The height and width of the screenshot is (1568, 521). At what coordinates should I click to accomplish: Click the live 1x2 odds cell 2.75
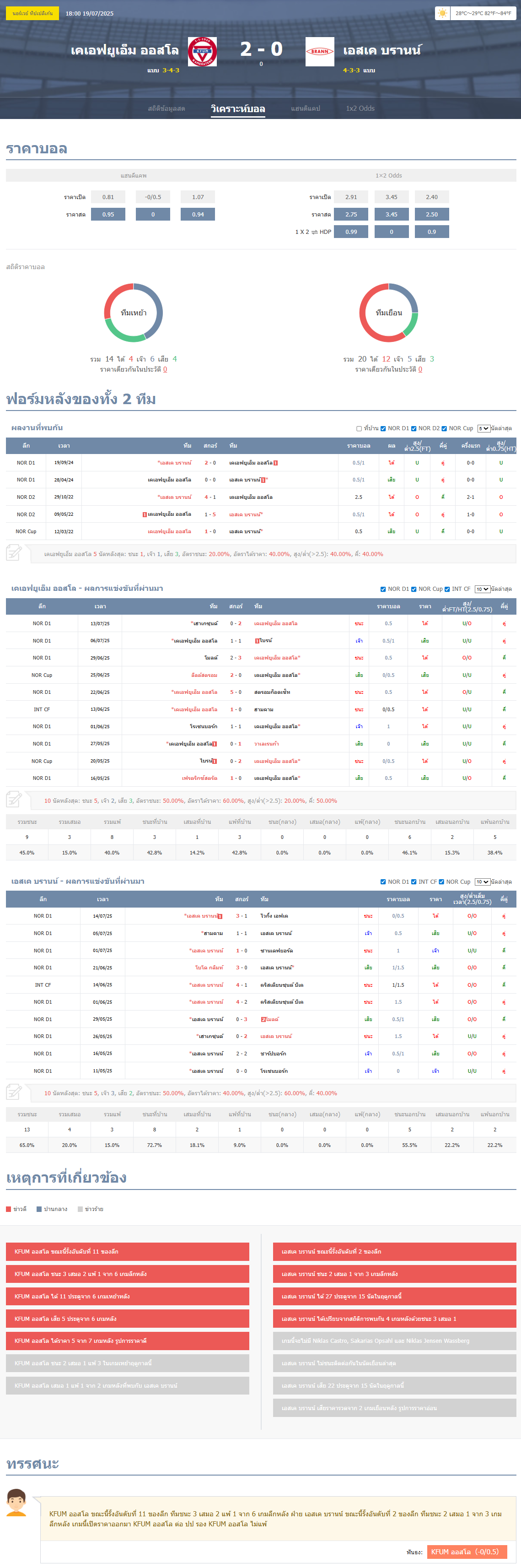[x=351, y=214]
